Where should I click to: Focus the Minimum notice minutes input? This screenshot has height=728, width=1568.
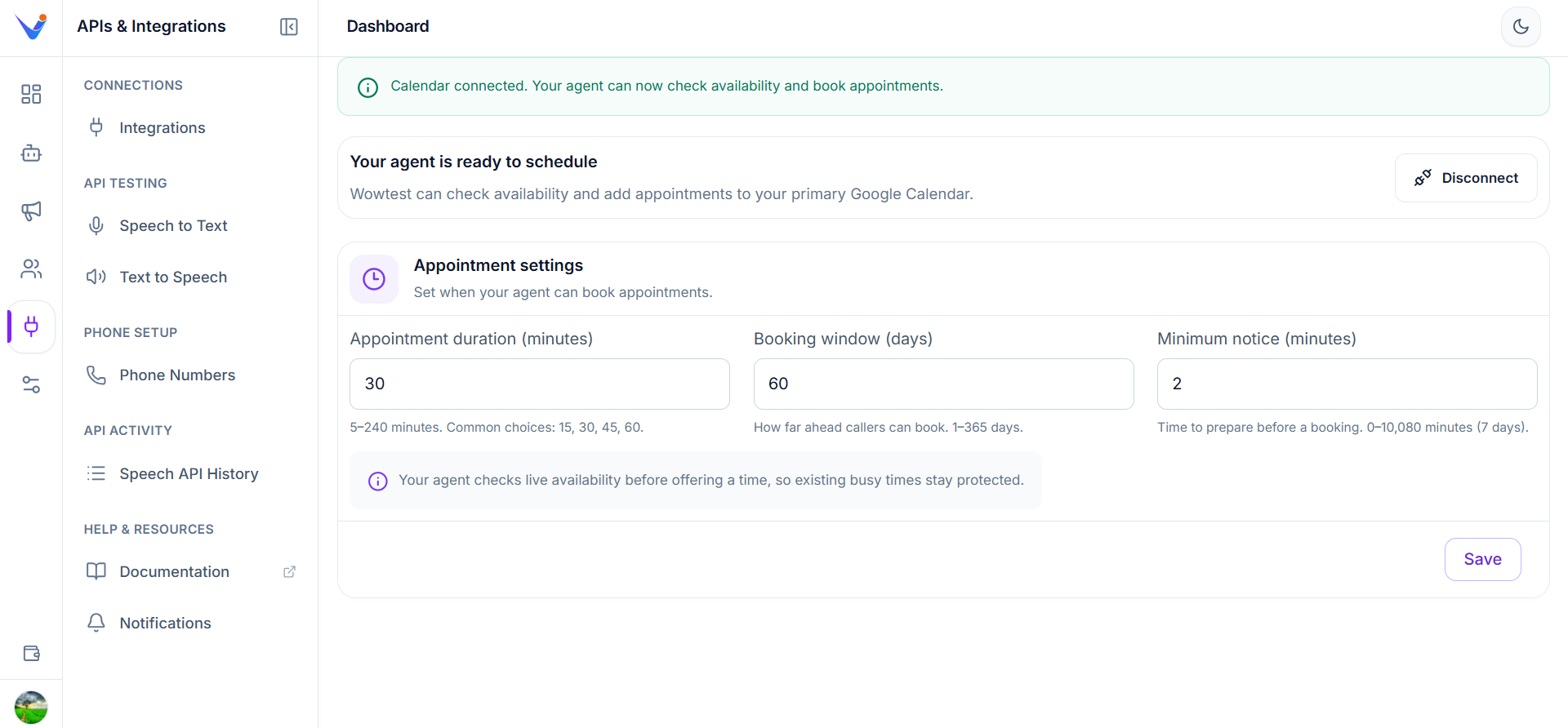click(x=1347, y=384)
